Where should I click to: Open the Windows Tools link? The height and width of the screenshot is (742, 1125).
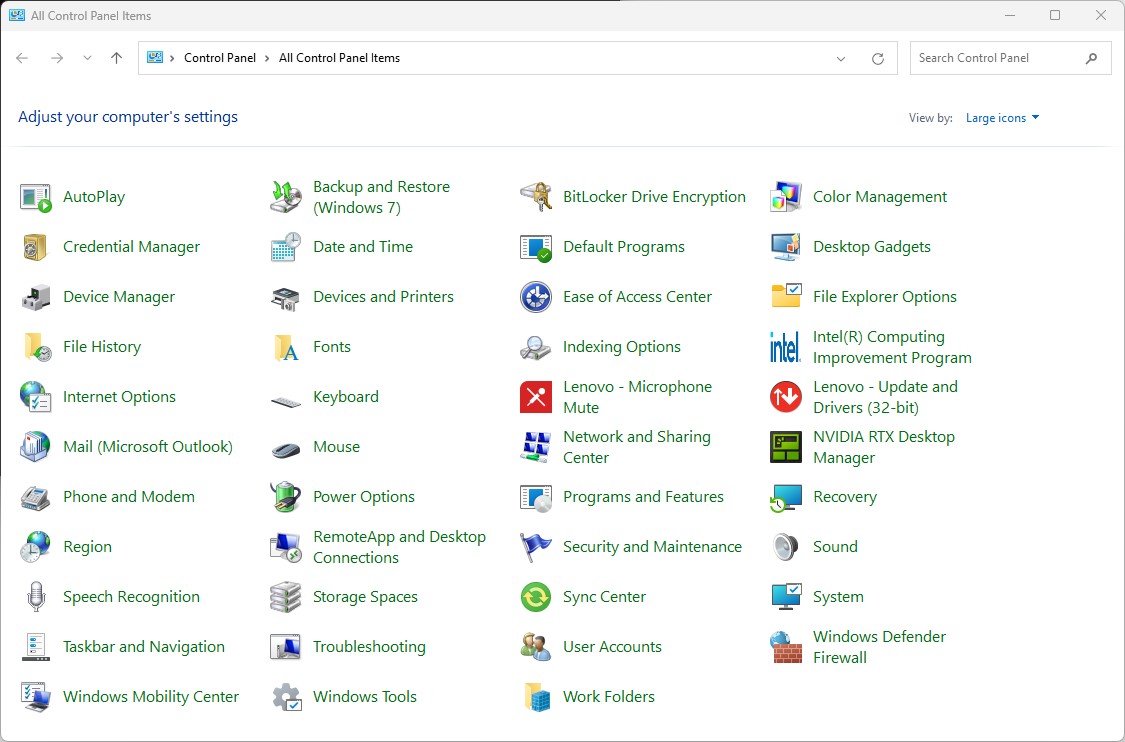coord(364,697)
